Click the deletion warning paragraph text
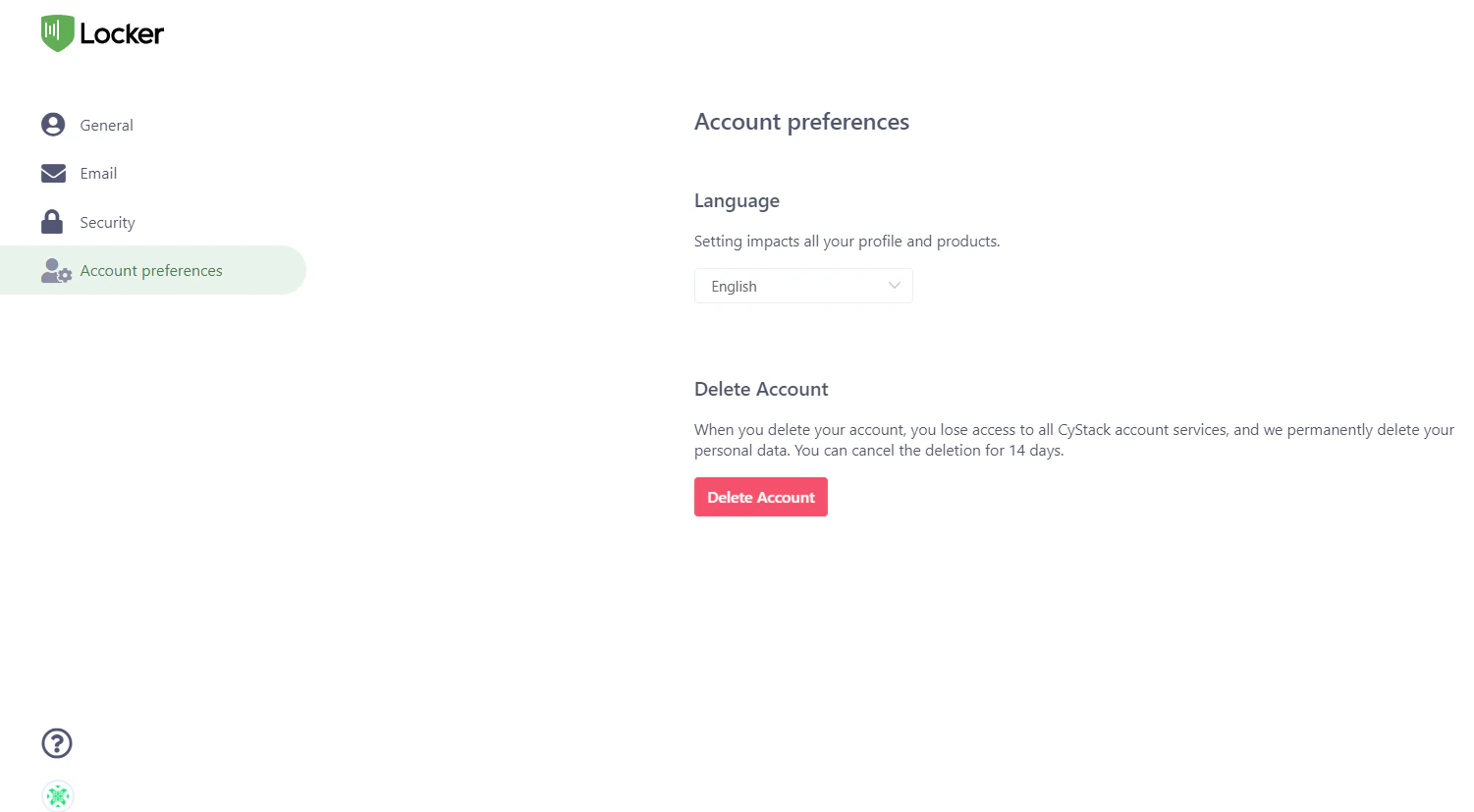 coord(1073,439)
